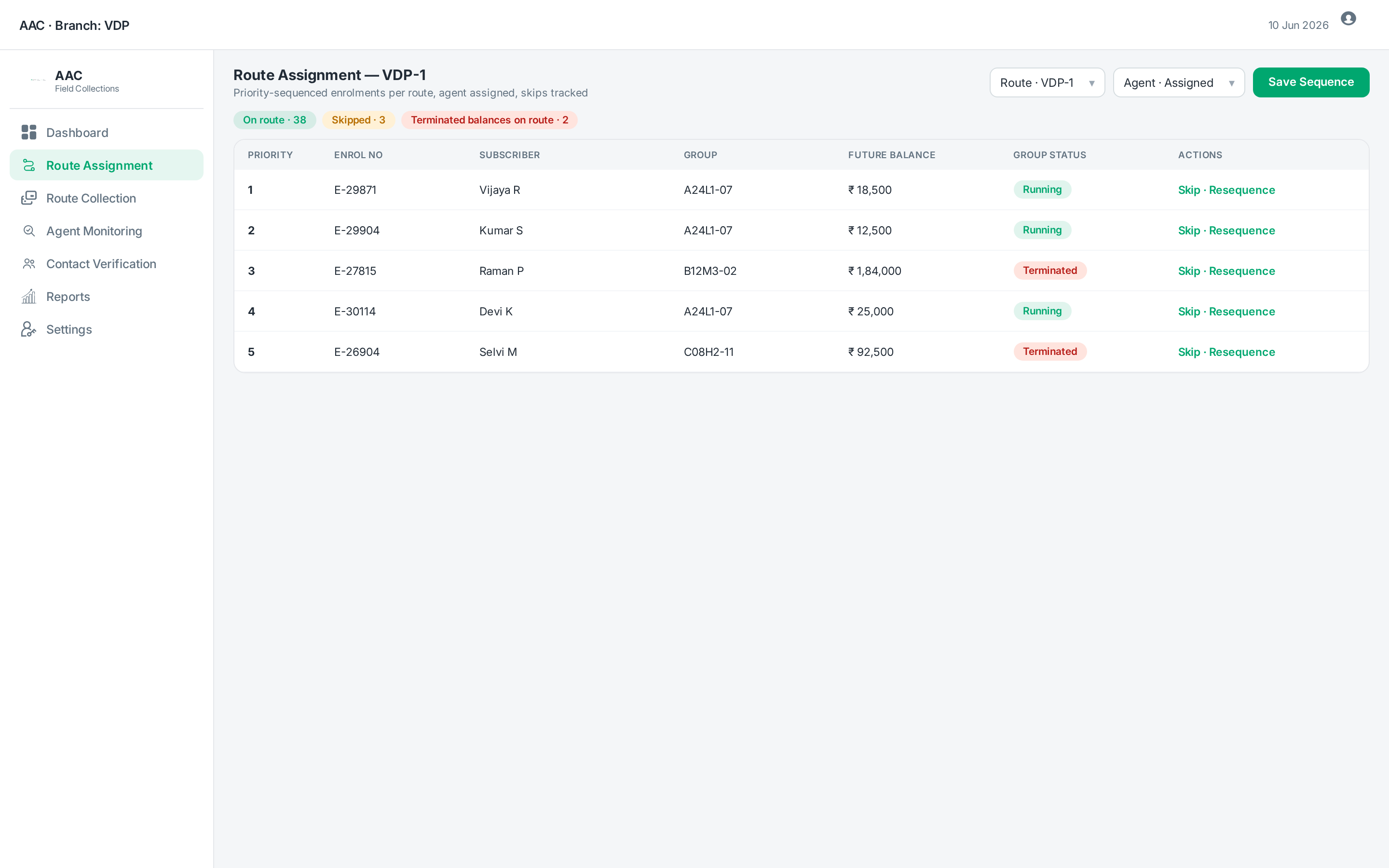Click the 10 Jun 2026 date label
Image resolution: width=1389 pixels, height=868 pixels.
[x=1298, y=25]
